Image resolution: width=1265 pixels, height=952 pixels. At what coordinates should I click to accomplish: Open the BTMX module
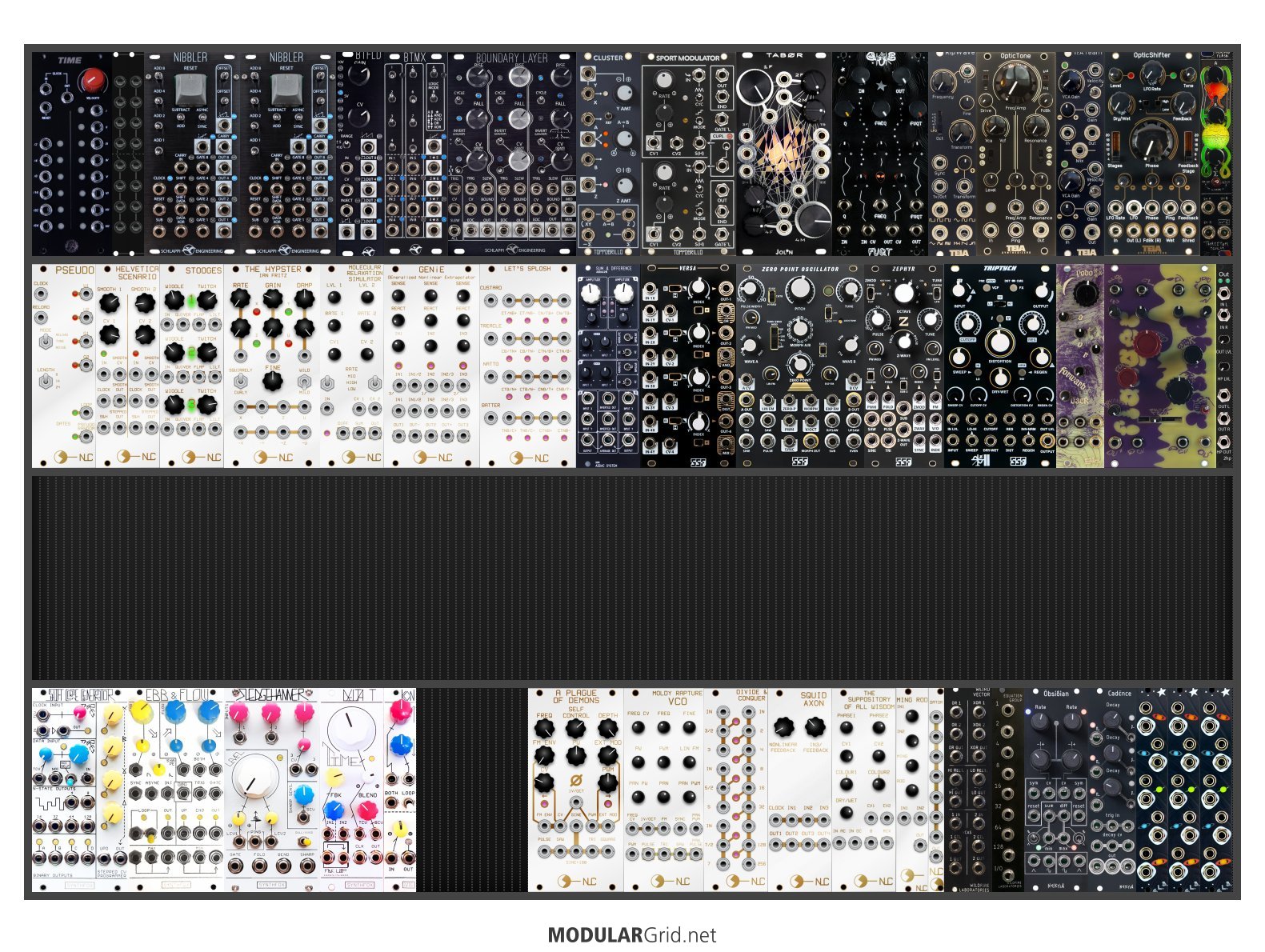click(416, 154)
